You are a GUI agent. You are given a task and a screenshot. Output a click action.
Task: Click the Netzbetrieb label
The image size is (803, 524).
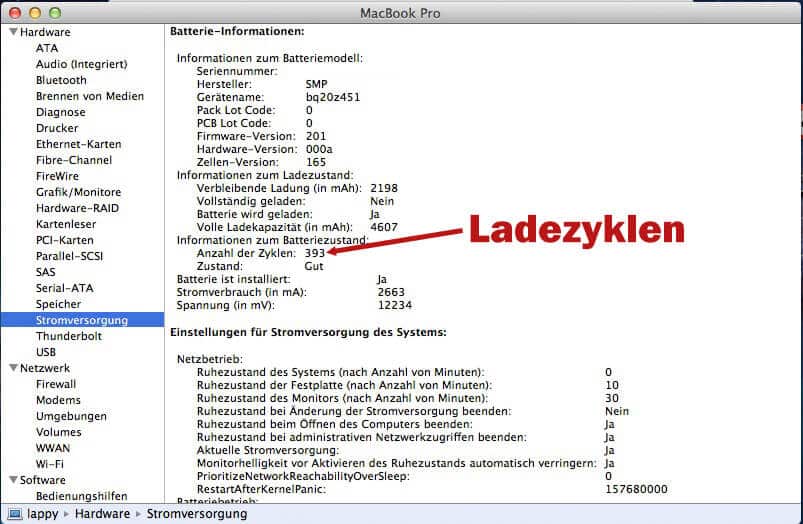pyautogui.click(x=209, y=359)
